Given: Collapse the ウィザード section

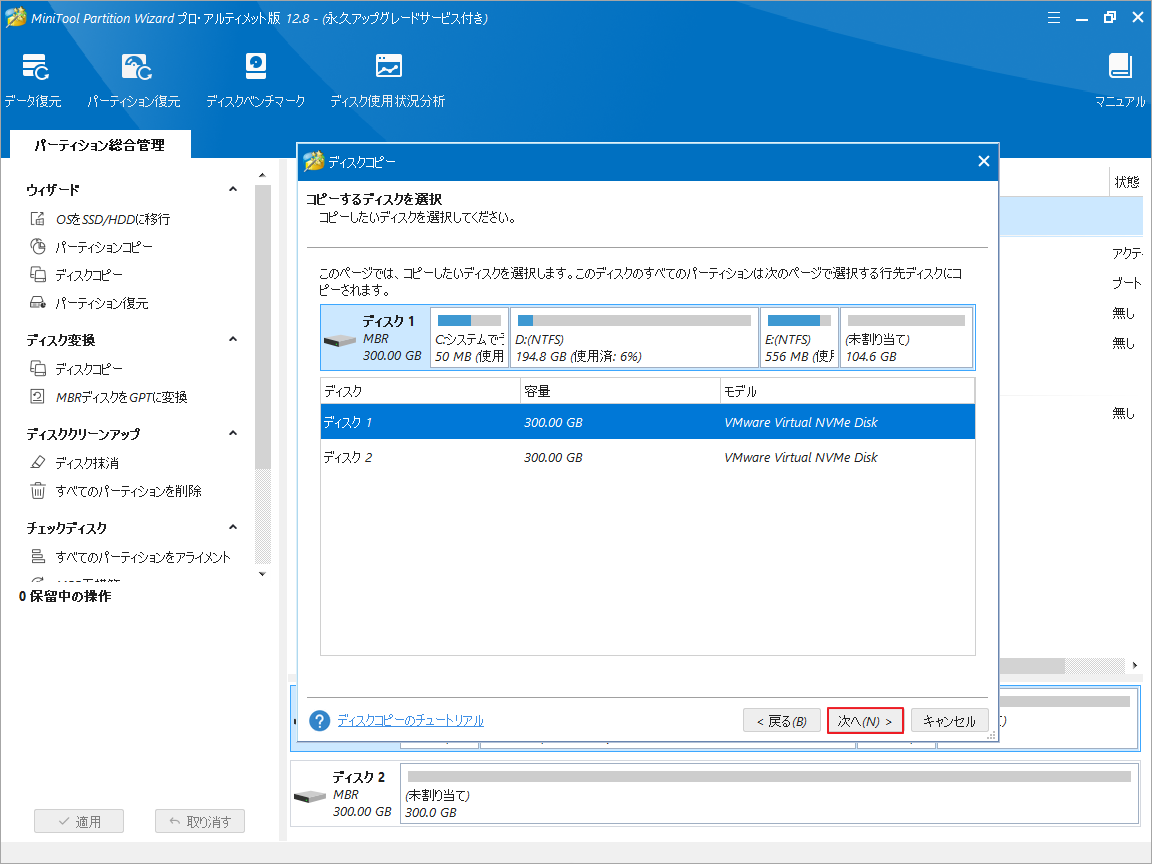Looking at the screenshot, I should click(233, 190).
